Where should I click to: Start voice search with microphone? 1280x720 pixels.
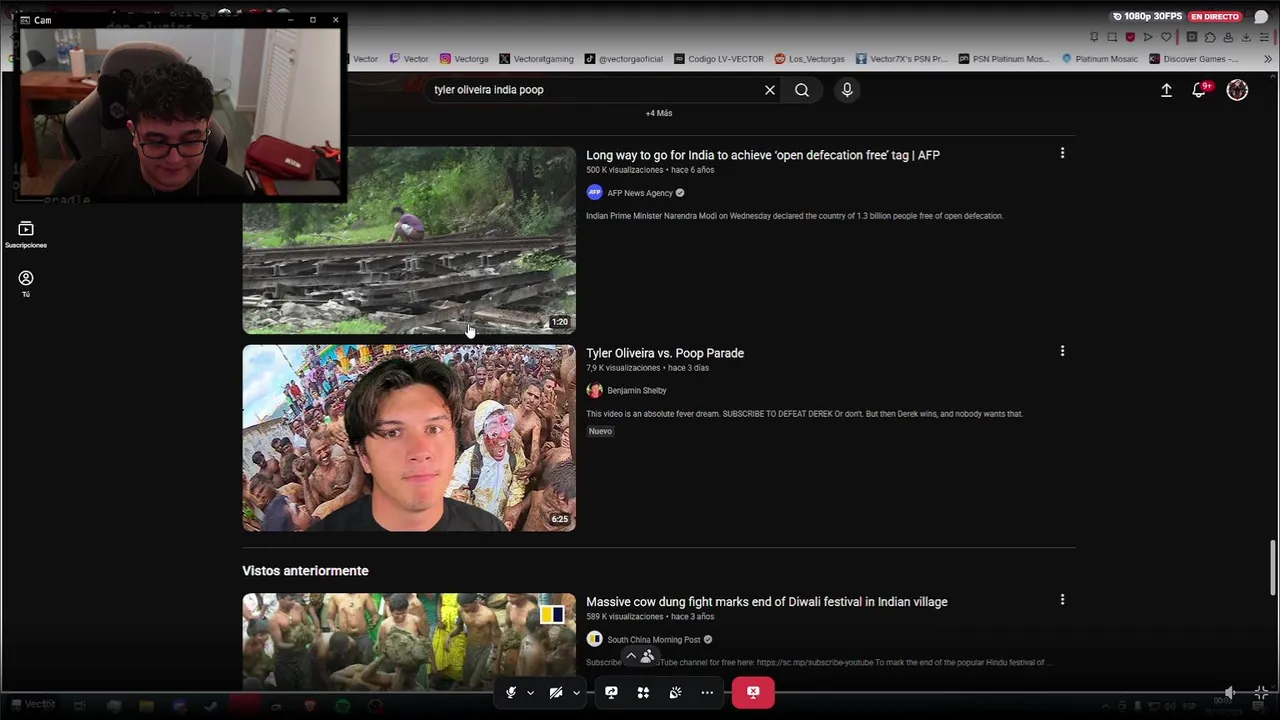pos(847,90)
